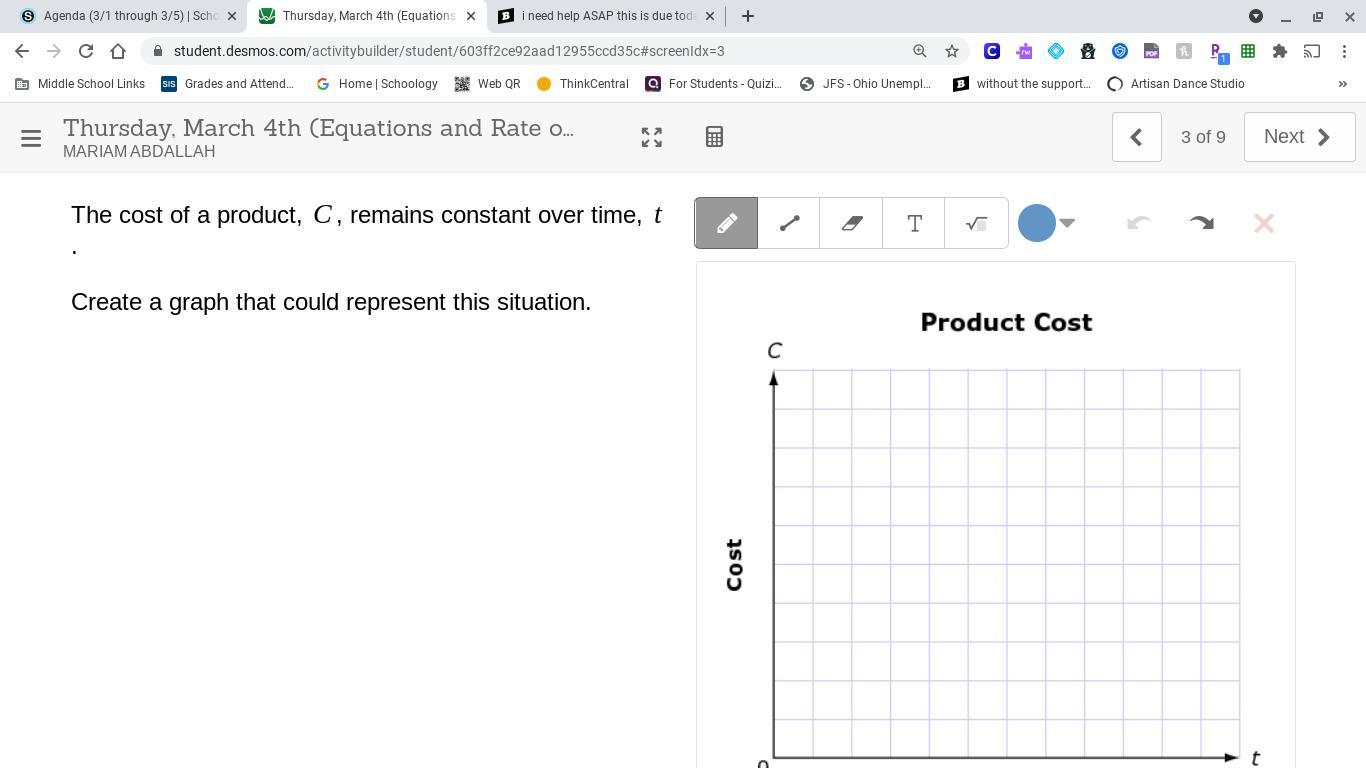1366x768 pixels.
Task: Choose the eraser tool
Action: [851, 223]
